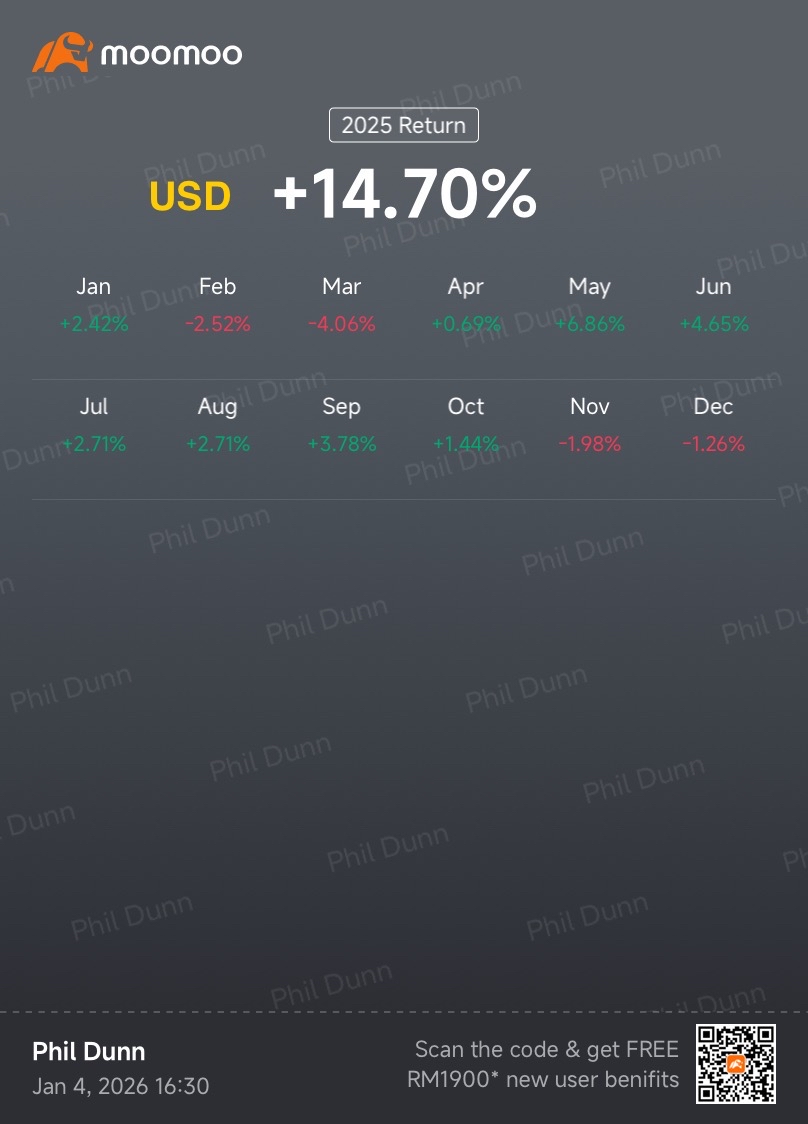Select the Jun monthly return
This screenshot has height=1124, width=808.
click(x=714, y=305)
